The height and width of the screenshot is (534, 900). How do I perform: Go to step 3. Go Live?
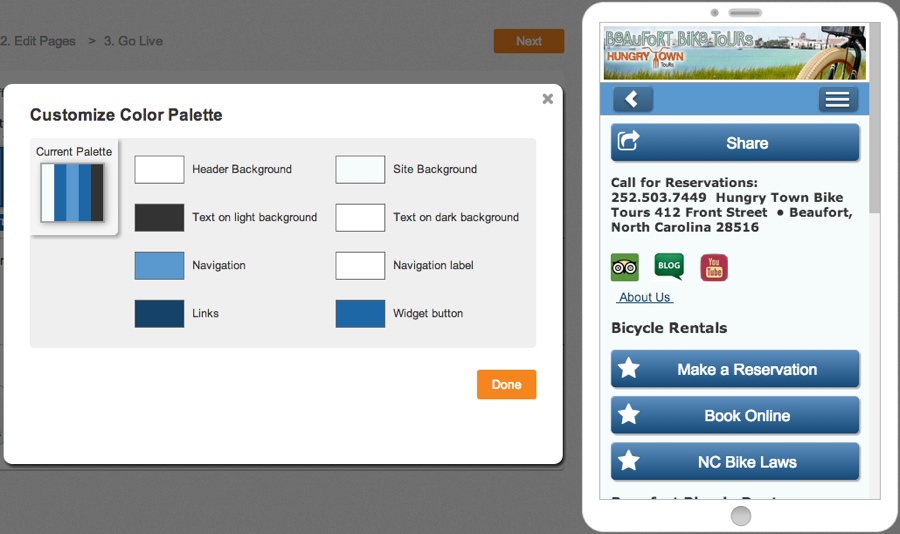point(133,41)
